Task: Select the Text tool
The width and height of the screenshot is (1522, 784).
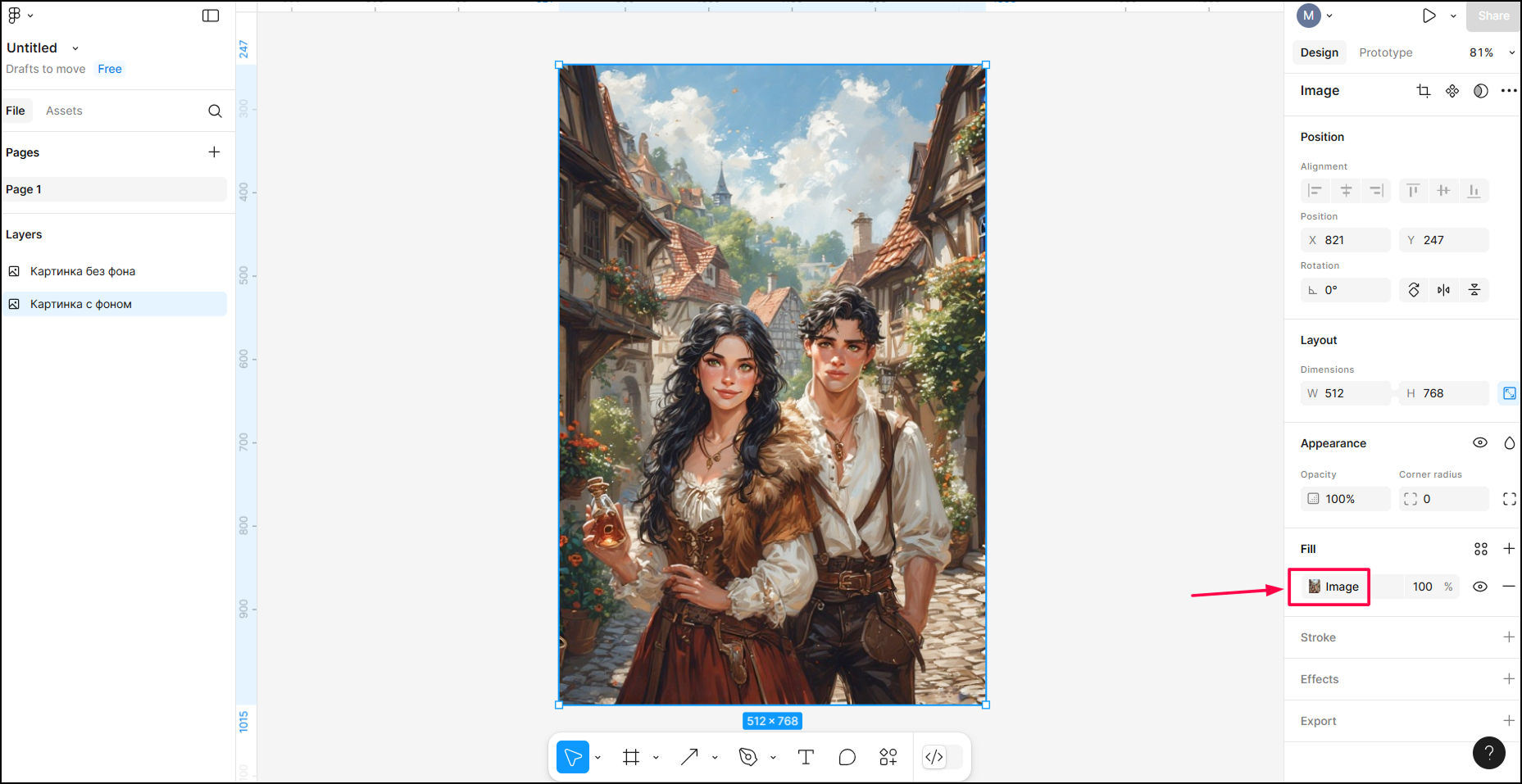Action: [x=806, y=757]
